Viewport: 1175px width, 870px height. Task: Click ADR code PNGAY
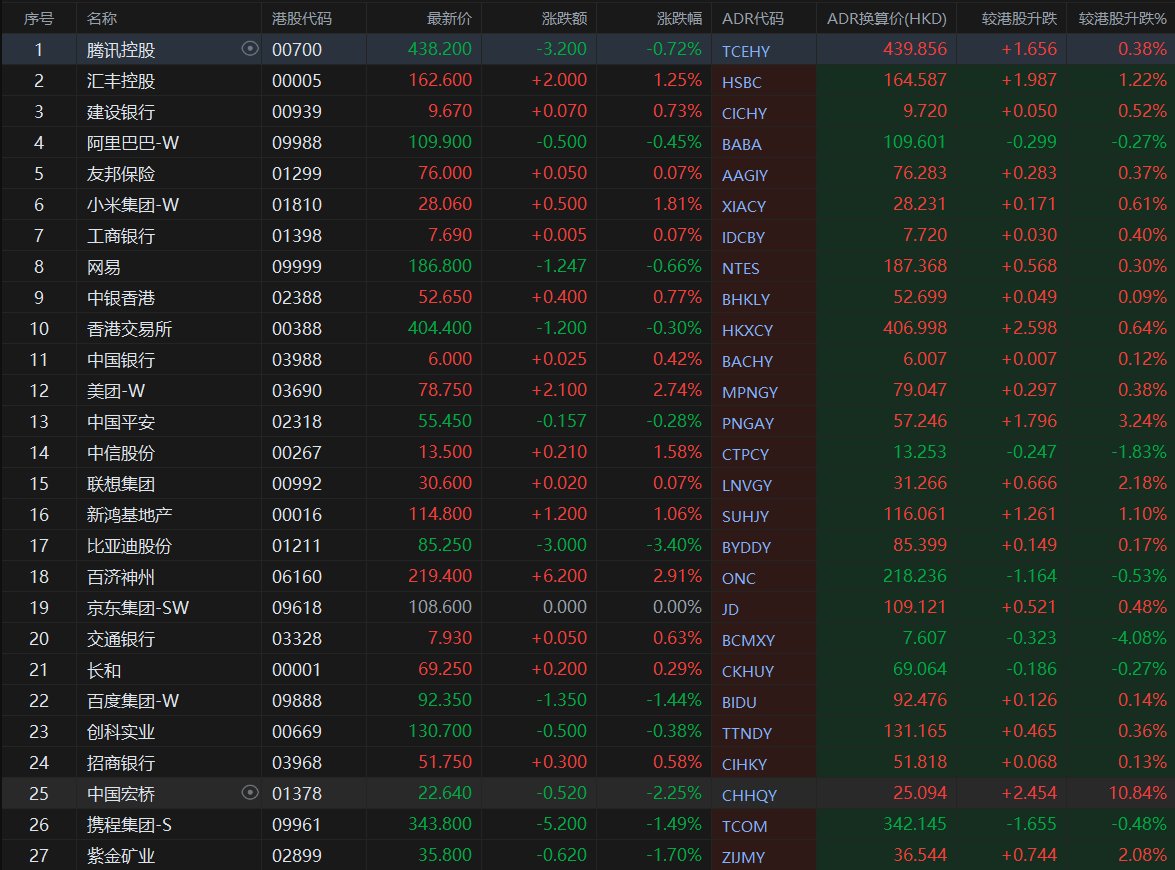[x=747, y=423]
